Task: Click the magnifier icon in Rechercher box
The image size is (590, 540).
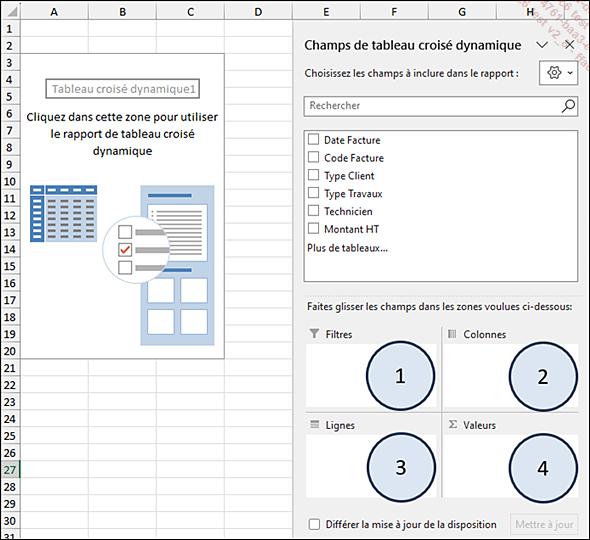Action: pos(568,106)
